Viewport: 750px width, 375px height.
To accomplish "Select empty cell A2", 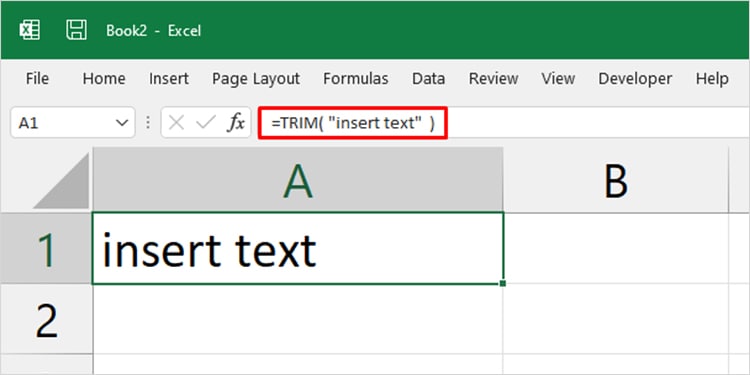I will pos(298,319).
